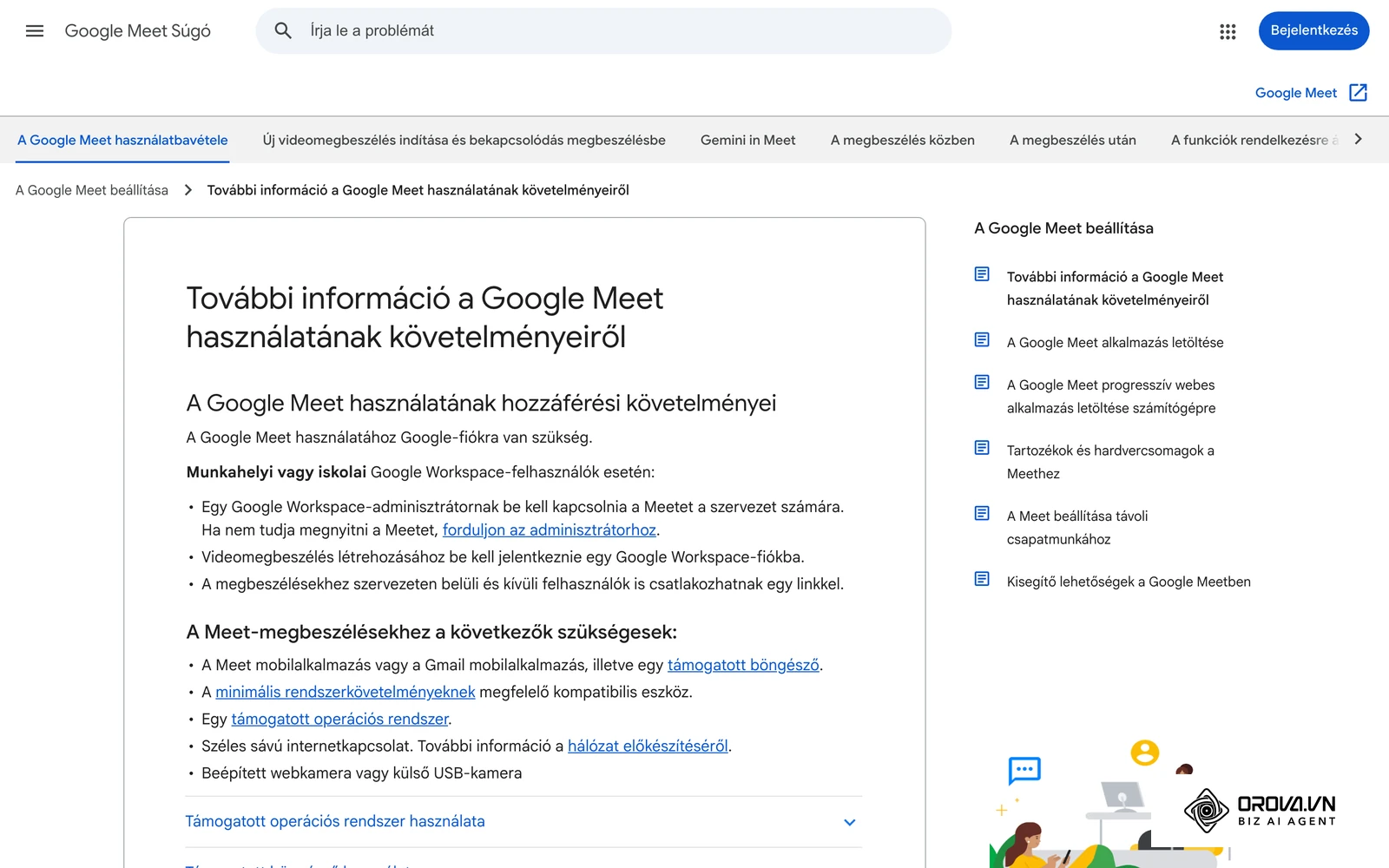Open A Meet beállítása távoli csapatmunkához article
The width and height of the screenshot is (1389, 868).
point(1077,528)
